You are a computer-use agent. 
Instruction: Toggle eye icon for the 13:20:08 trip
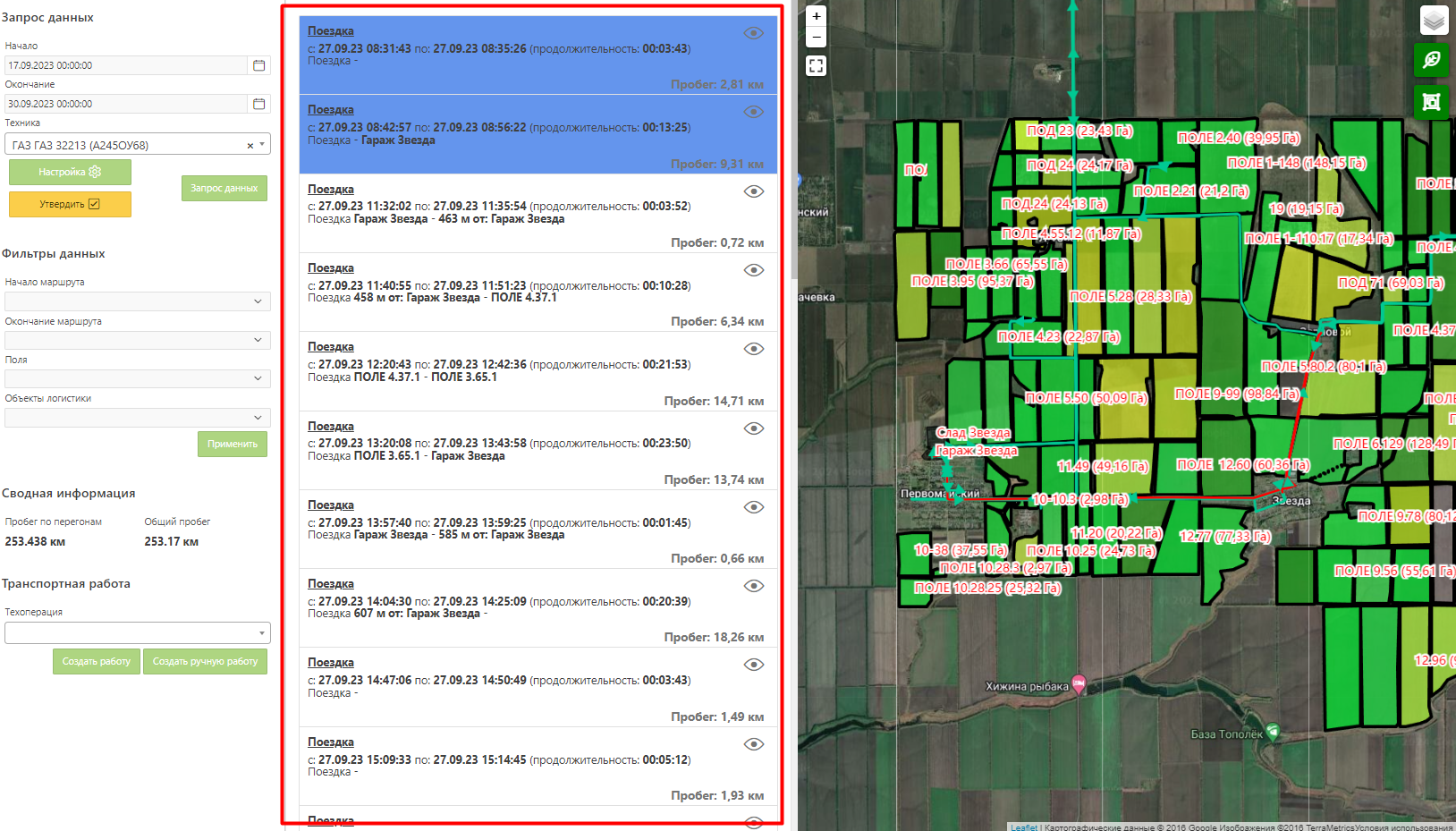(x=753, y=428)
